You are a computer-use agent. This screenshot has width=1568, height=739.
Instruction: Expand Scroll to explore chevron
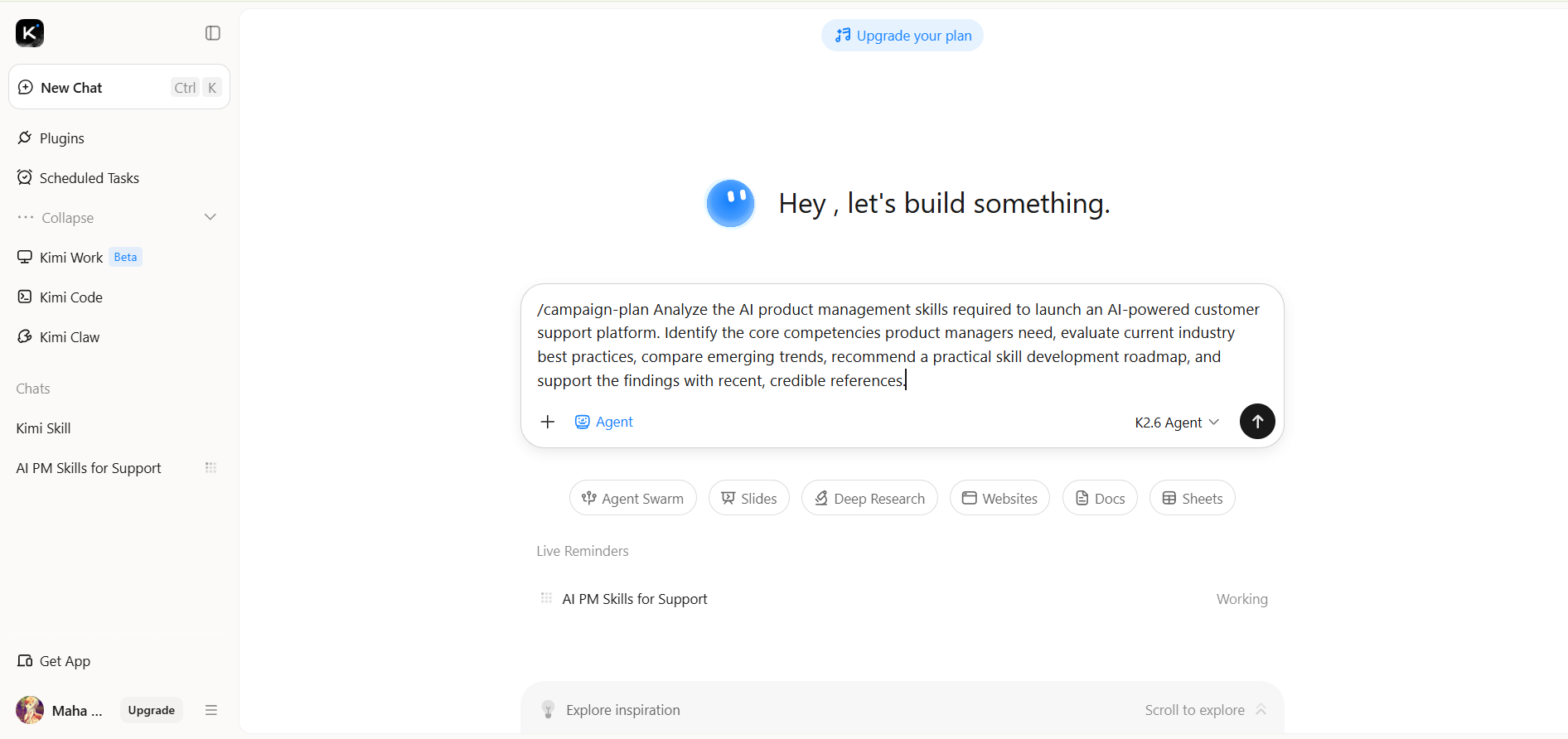click(1261, 709)
